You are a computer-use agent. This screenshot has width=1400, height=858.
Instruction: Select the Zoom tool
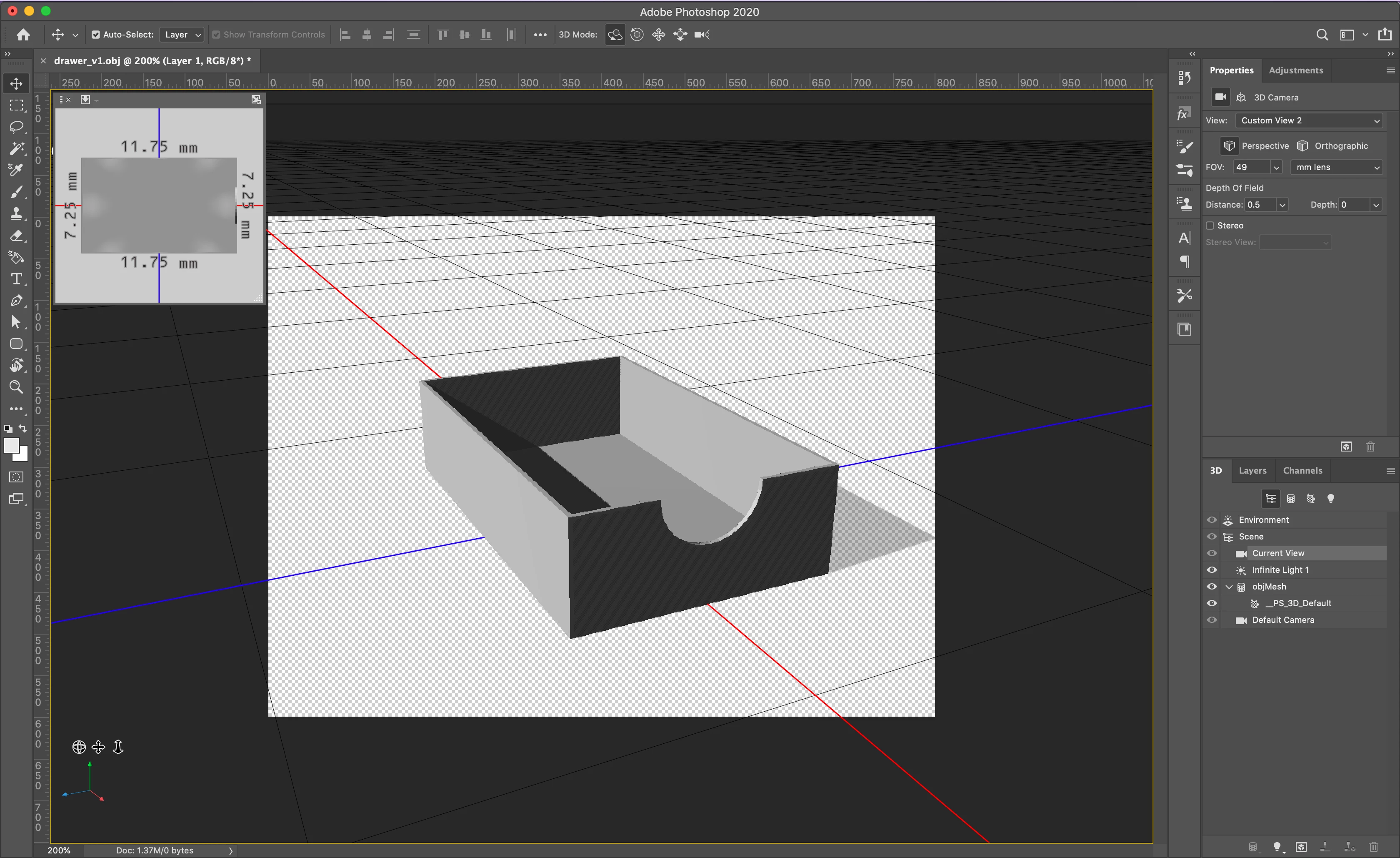pyautogui.click(x=17, y=387)
